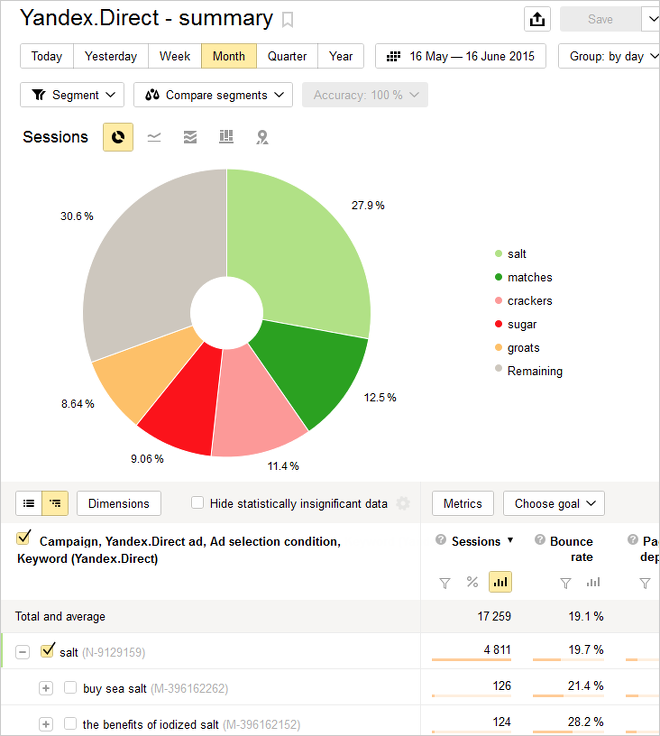The width and height of the screenshot is (660, 736).
Task: Select the Quarter period tab
Action: coord(287,56)
